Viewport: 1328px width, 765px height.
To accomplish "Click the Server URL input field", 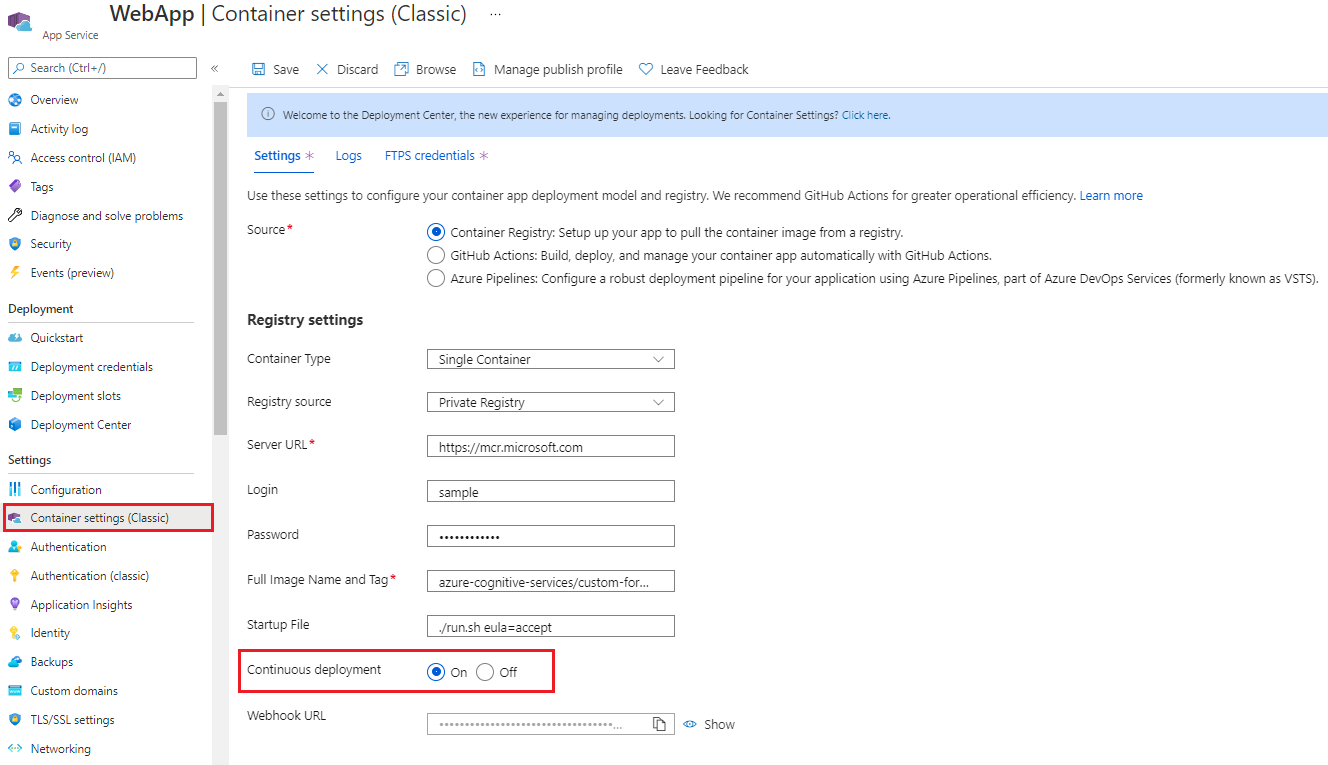I will (x=550, y=447).
